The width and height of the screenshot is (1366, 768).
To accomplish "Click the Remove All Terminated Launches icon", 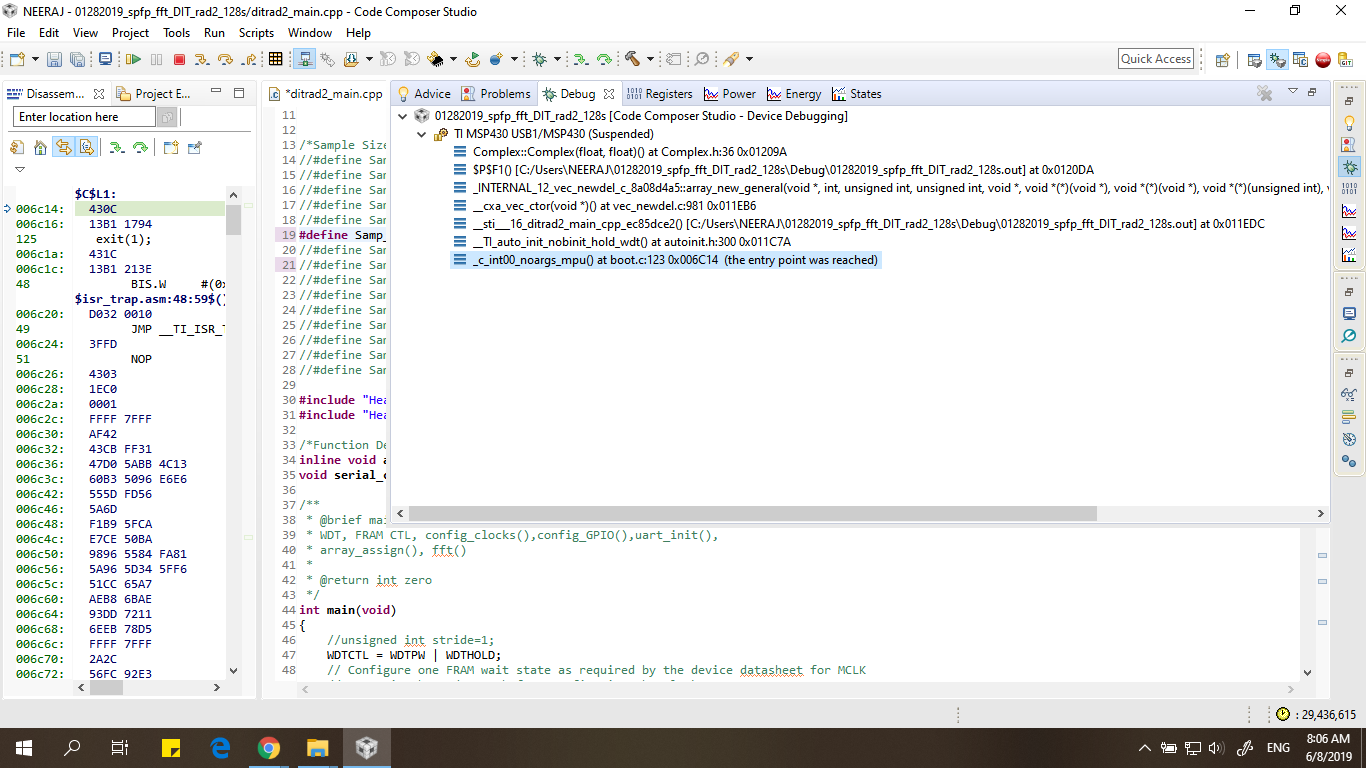I will [x=1265, y=93].
